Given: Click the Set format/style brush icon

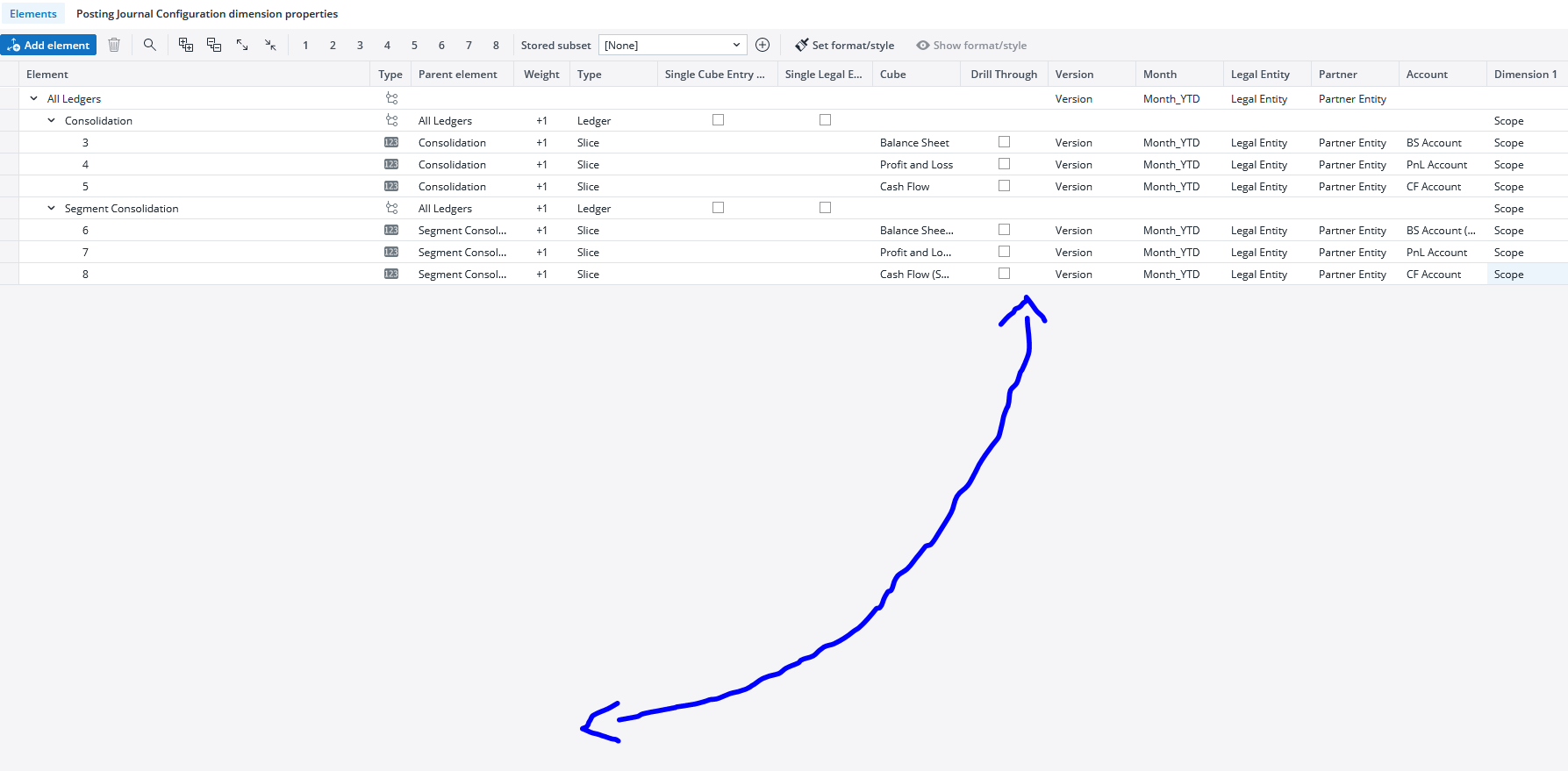Looking at the screenshot, I should coord(802,45).
